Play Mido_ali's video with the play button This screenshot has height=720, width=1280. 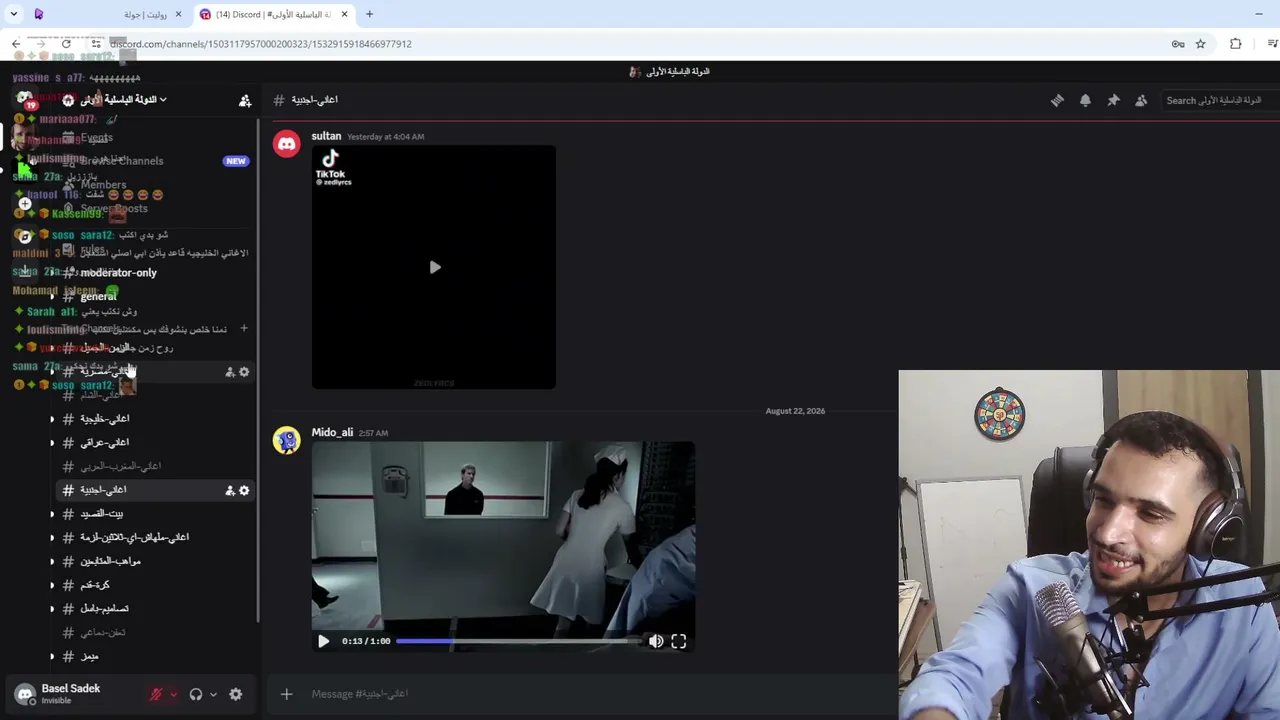(323, 641)
